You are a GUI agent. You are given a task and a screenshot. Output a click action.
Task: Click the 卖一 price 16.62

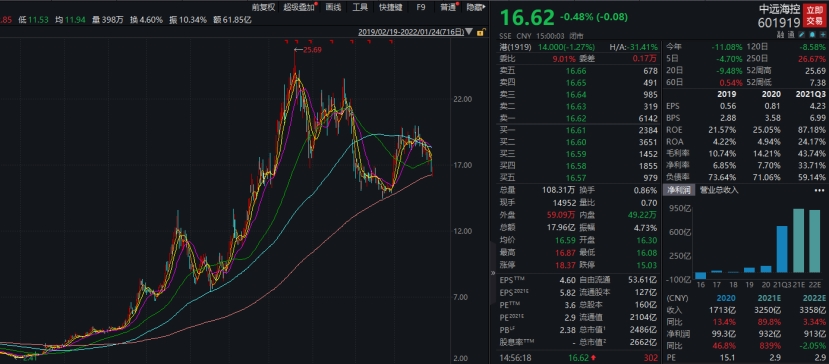point(576,119)
